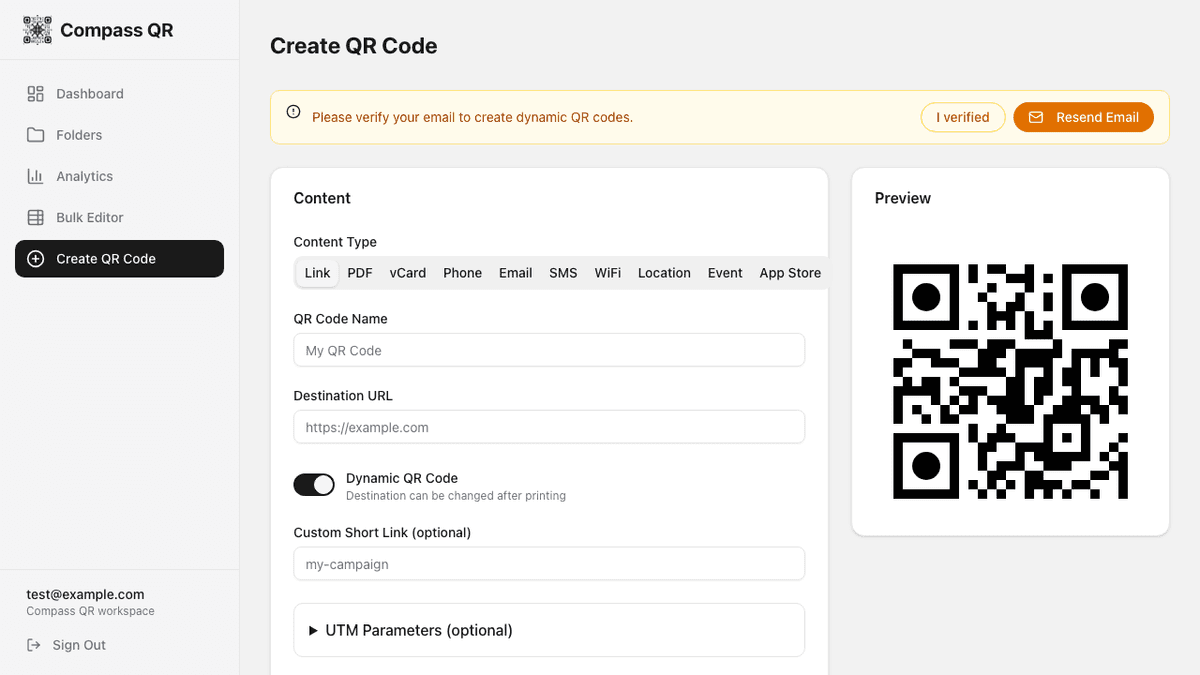Select the Link content type tab

click(x=317, y=273)
